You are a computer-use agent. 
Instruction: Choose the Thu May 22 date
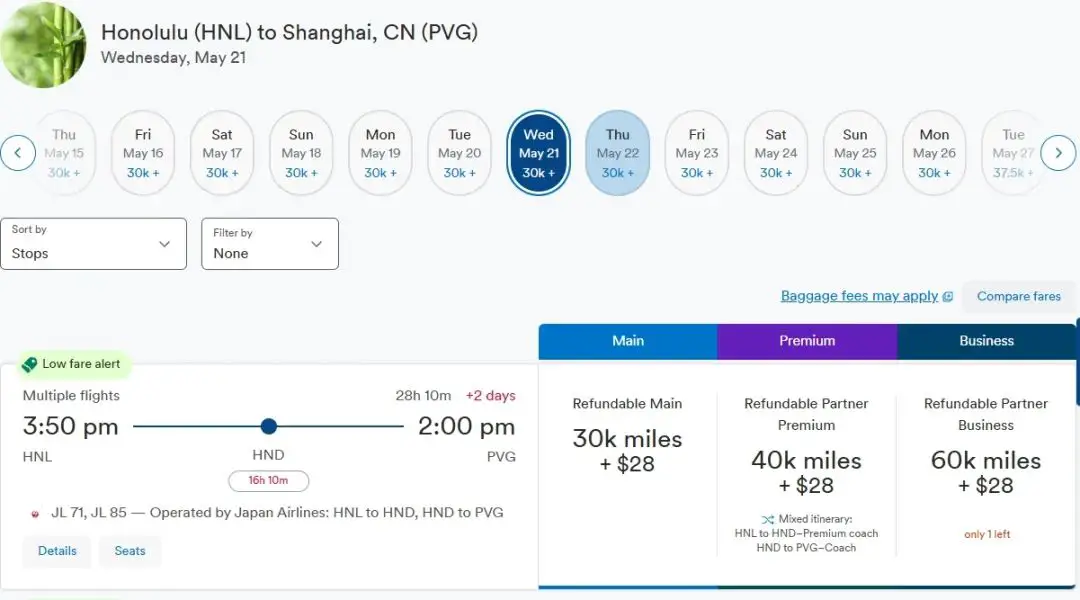pos(617,153)
